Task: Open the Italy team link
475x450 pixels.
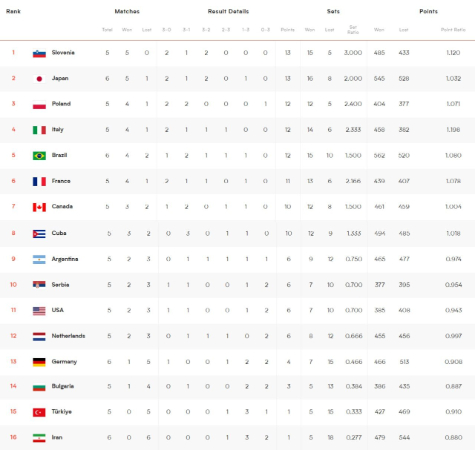Action: click(57, 129)
